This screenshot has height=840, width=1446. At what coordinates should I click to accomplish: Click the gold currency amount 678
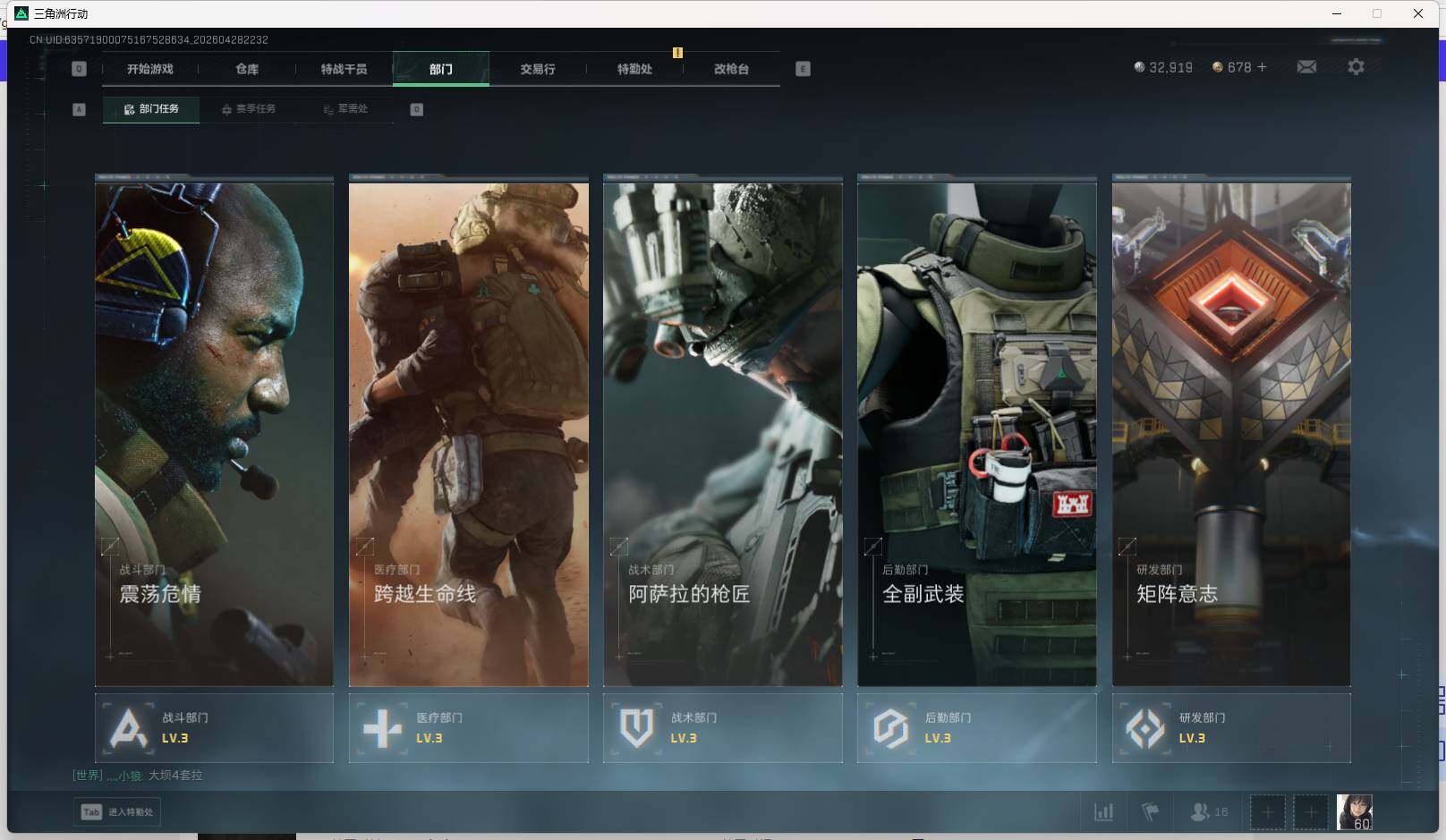coord(1239,67)
